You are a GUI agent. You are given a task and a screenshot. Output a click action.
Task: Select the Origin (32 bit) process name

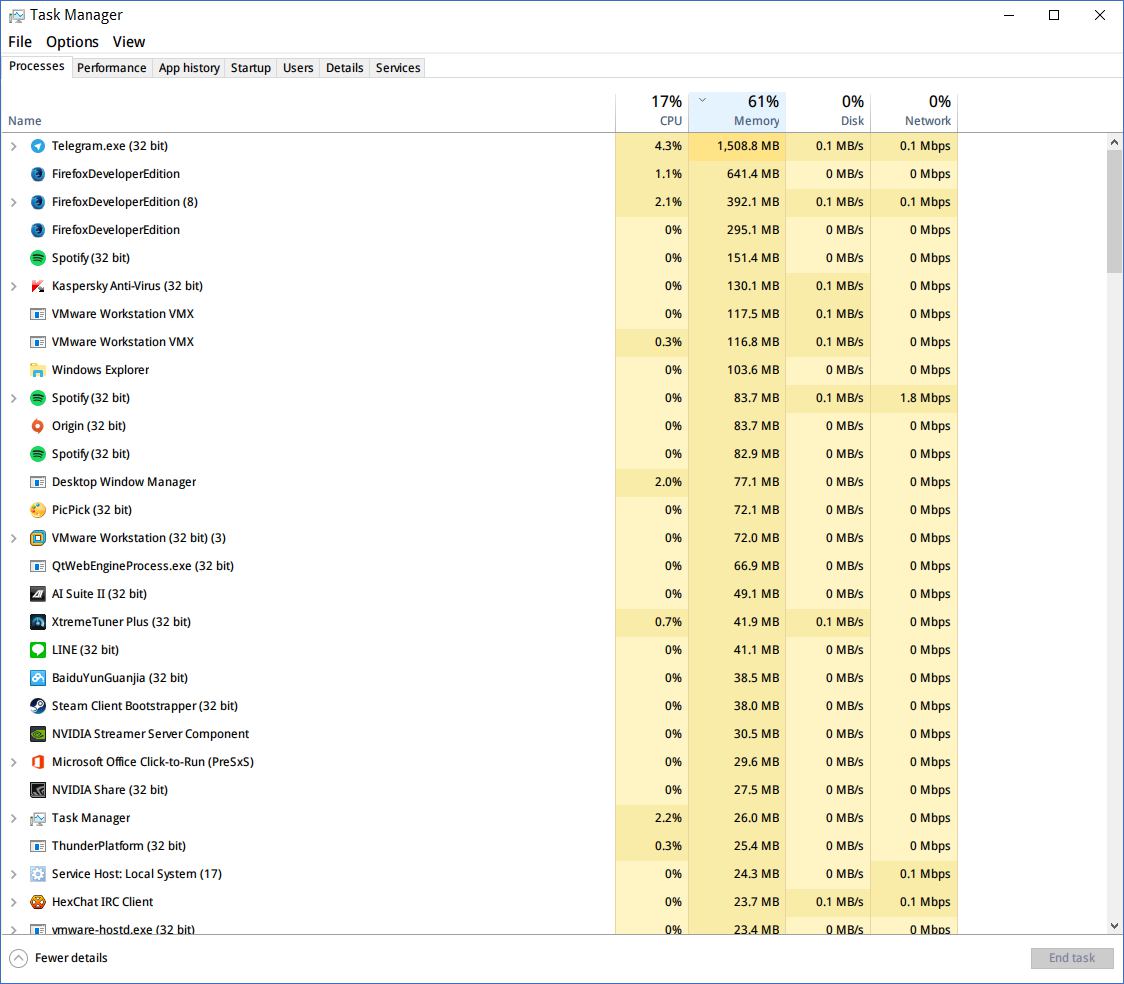click(x=89, y=426)
